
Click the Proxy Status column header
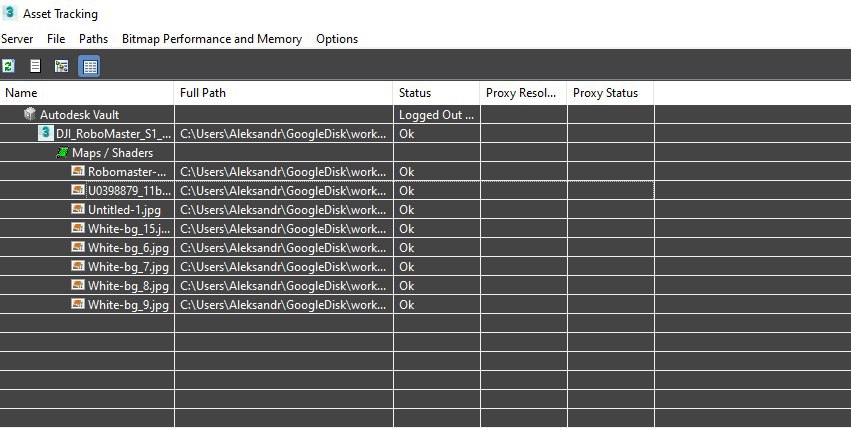click(x=610, y=93)
